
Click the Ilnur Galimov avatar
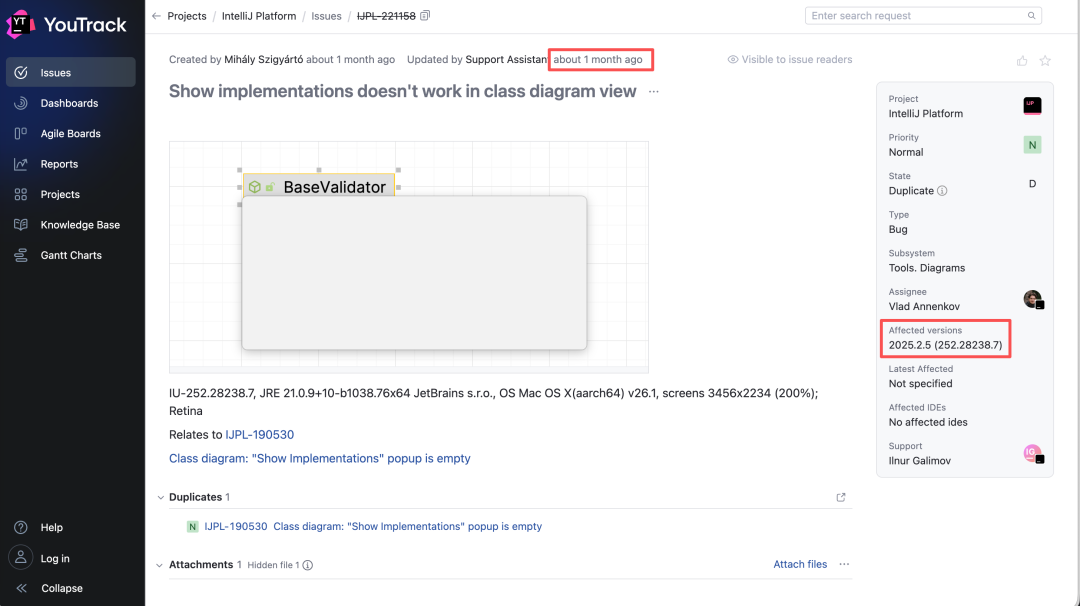[1032, 454]
